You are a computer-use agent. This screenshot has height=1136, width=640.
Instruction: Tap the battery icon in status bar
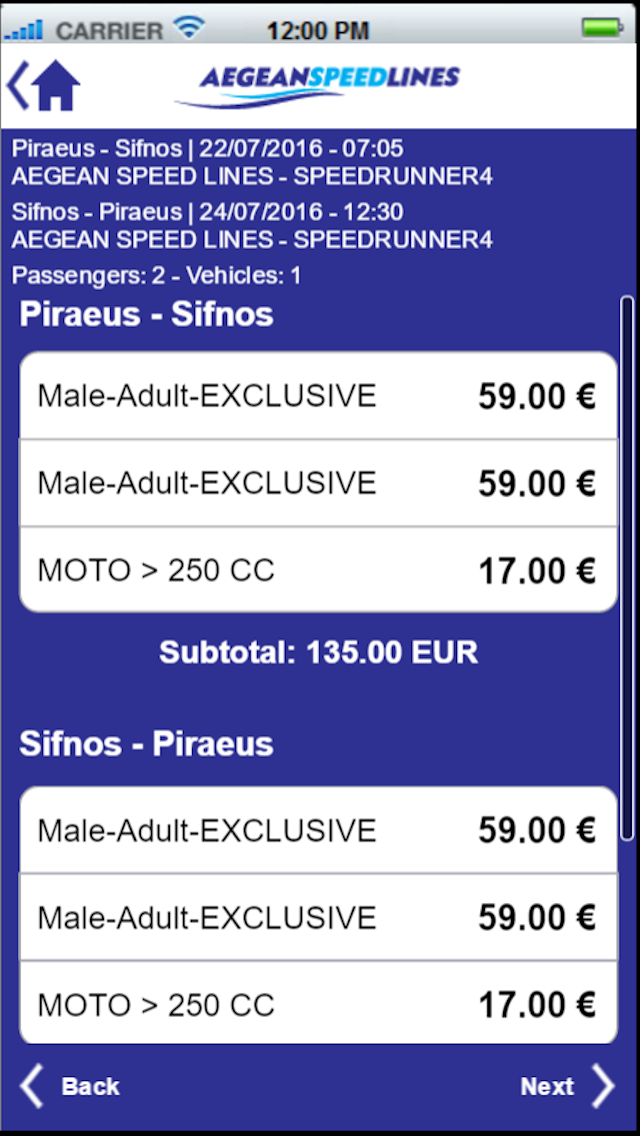(x=602, y=28)
